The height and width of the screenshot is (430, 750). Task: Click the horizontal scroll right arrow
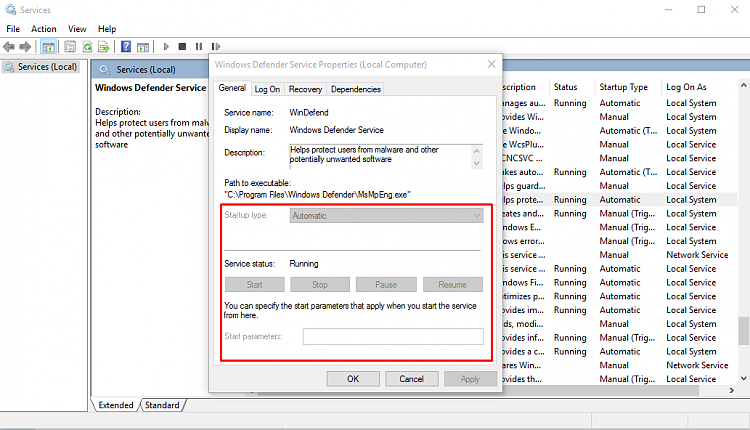731,390
